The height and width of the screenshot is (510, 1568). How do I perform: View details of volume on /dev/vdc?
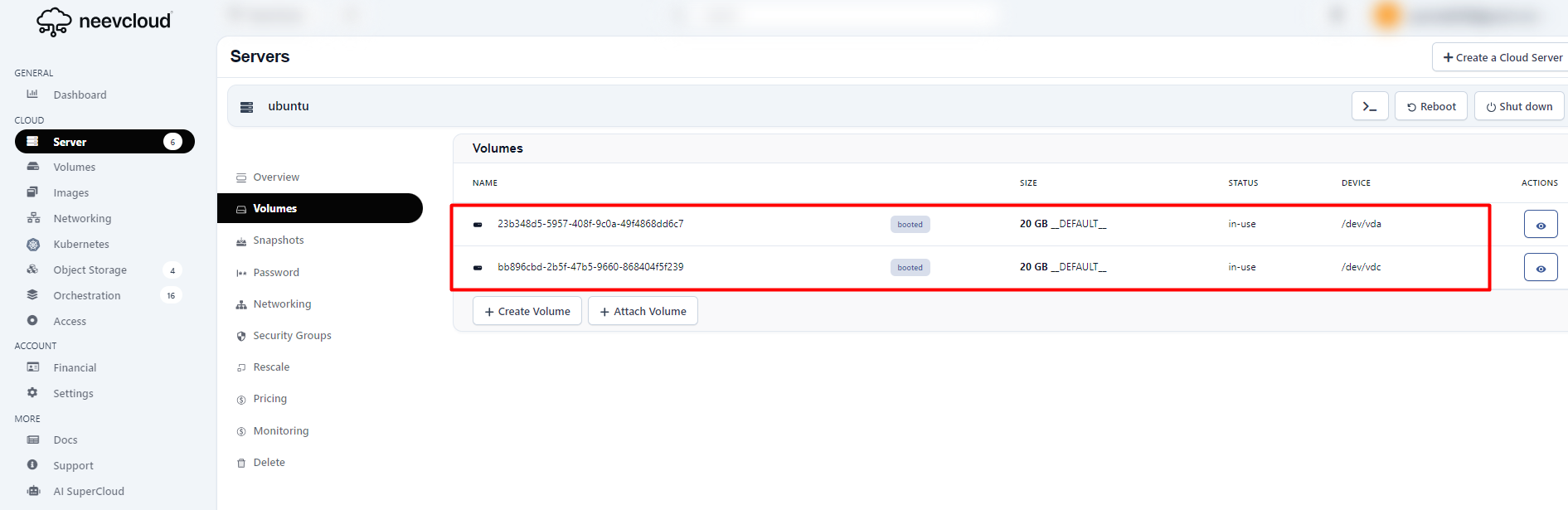coord(1540,268)
